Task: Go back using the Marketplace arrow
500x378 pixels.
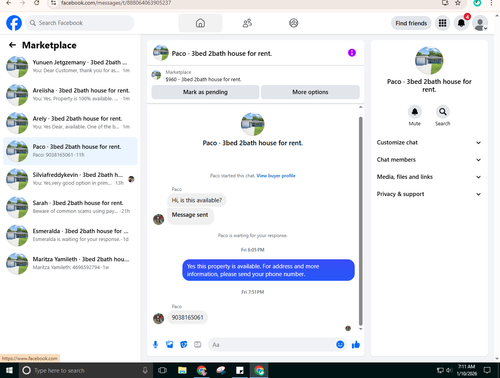Action: pyautogui.click(x=12, y=45)
